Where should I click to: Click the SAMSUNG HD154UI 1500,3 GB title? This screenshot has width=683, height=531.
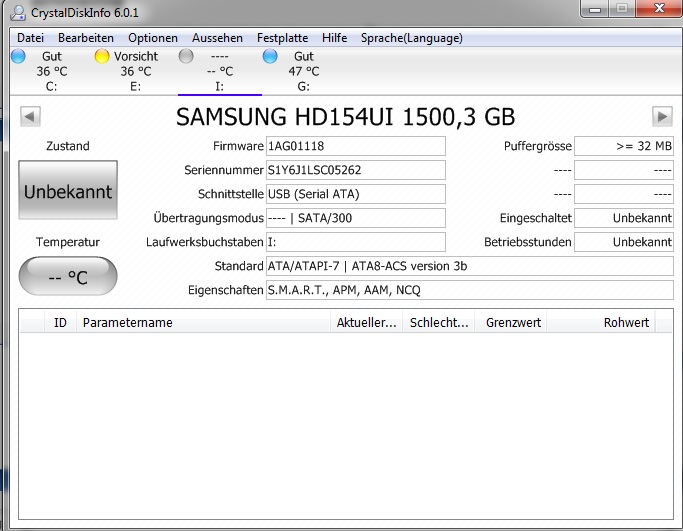pyautogui.click(x=345, y=117)
